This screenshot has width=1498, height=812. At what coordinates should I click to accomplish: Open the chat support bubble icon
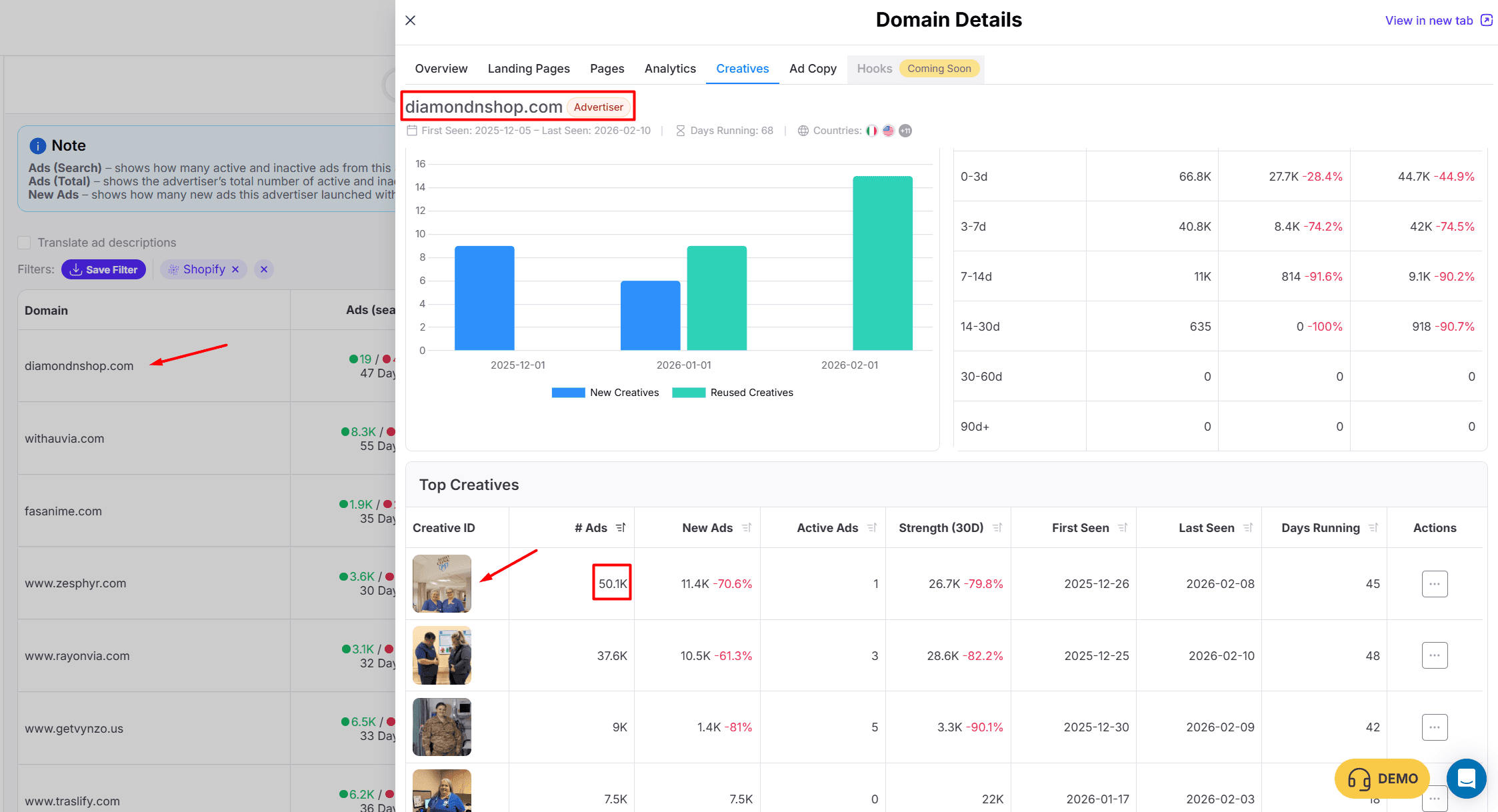pos(1466,778)
